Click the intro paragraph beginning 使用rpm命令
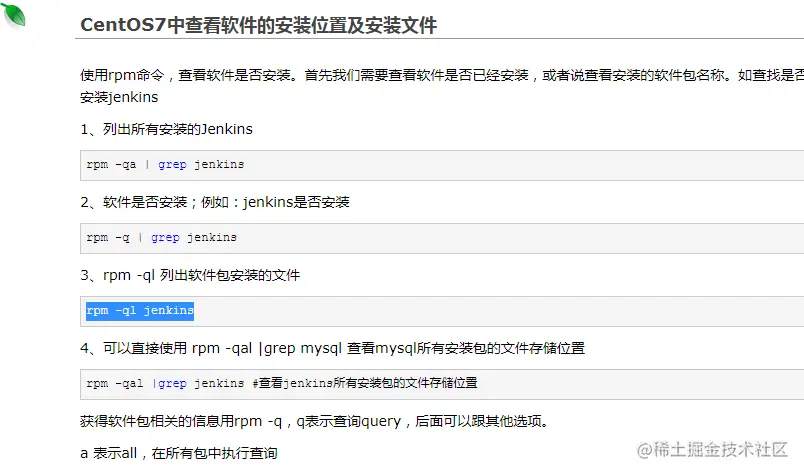 pyautogui.click(x=442, y=86)
